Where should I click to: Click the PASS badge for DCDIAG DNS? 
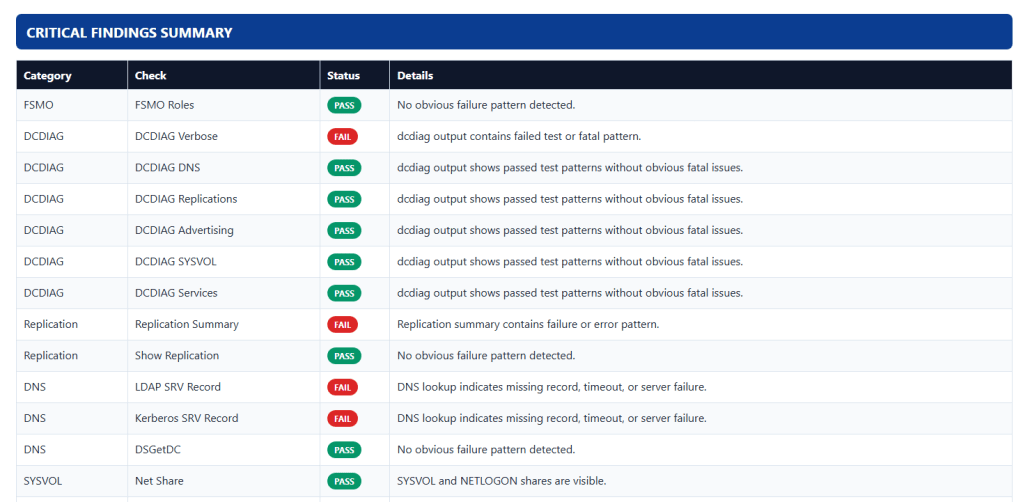click(344, 168)
